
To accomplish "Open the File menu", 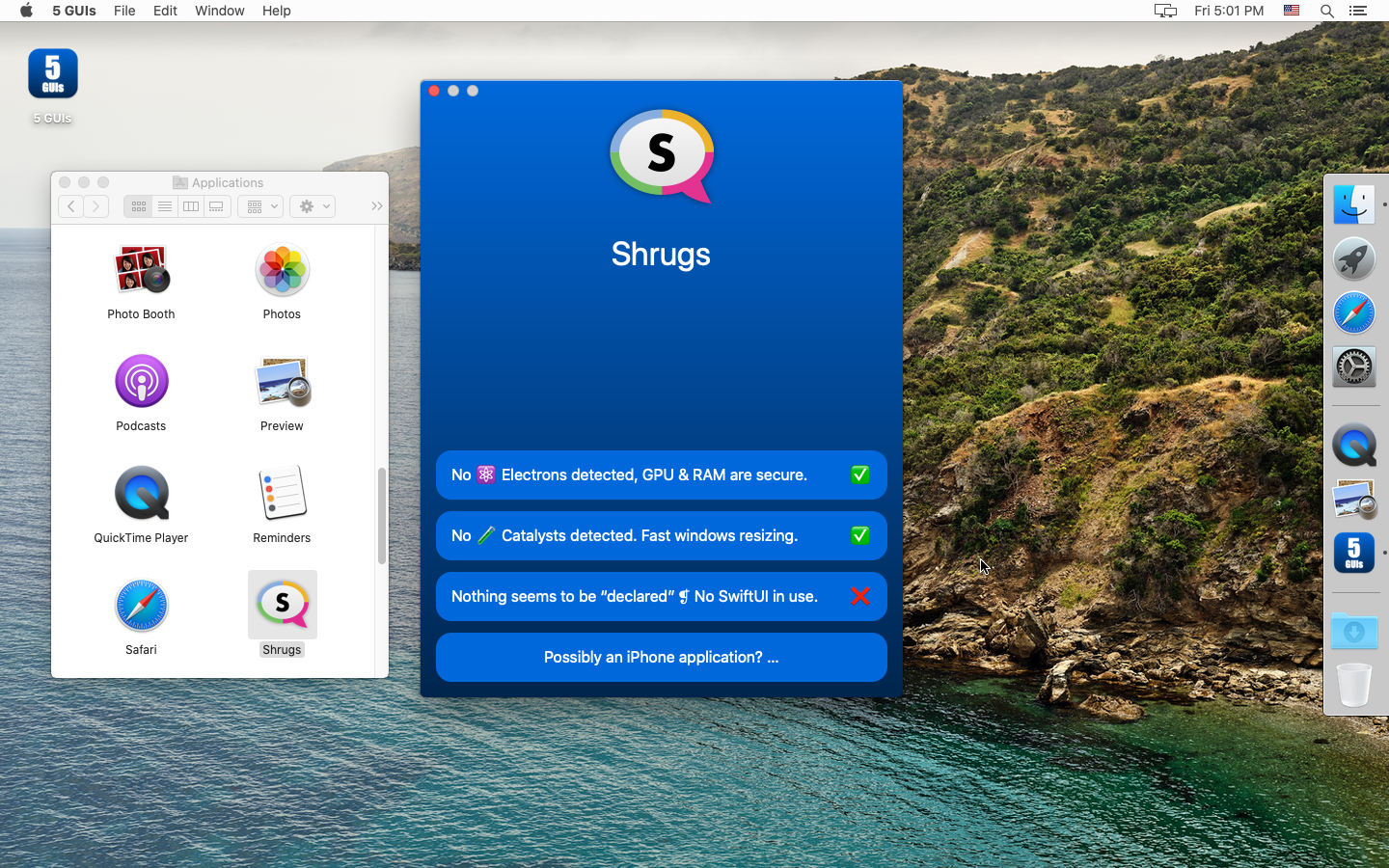I will [124, 11].
